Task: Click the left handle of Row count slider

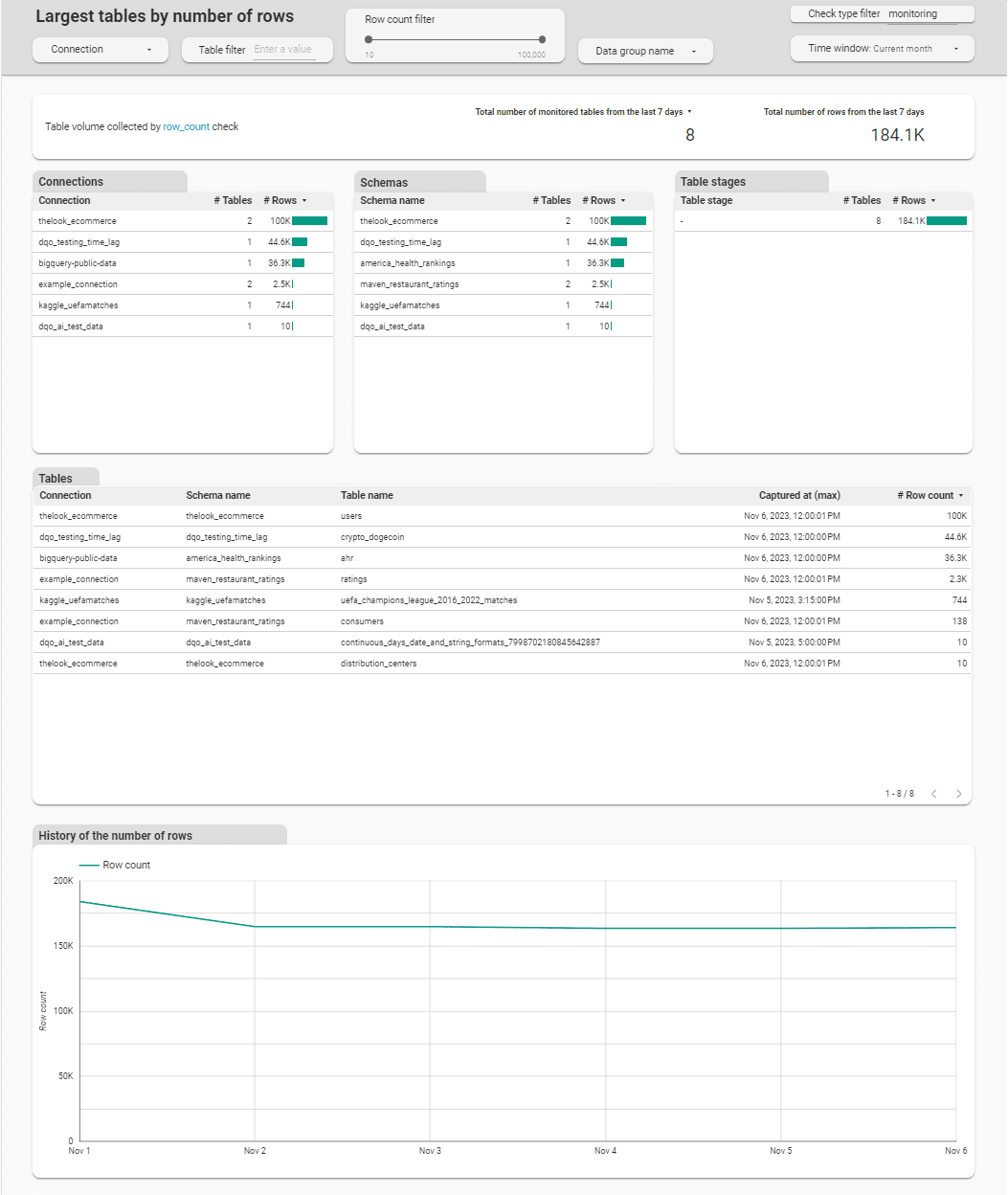Action: click(x=369, y=40)
